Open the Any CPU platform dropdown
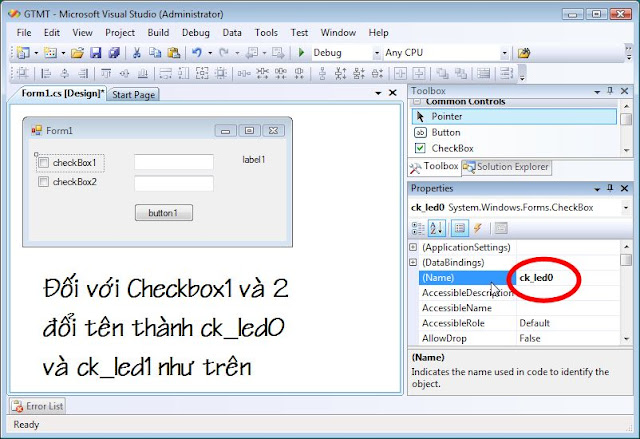This screenshot has height=439, width=640. click(504, 53)
